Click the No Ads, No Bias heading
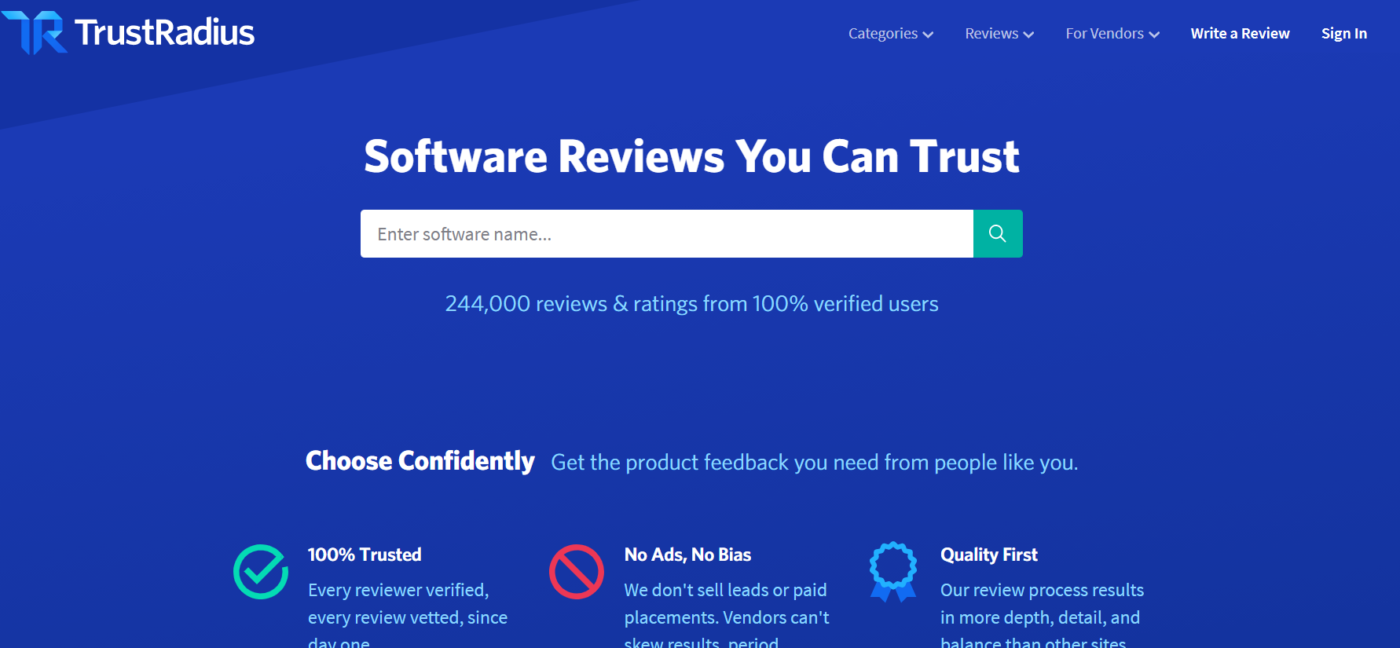1400x648 pixels. 687,555
